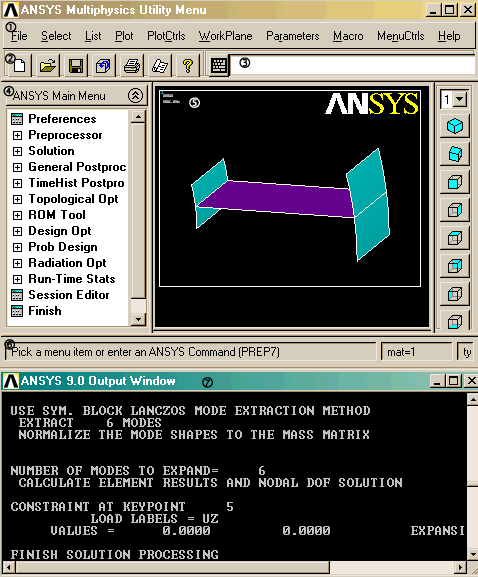
Task: Click the Output Window vertical scroll down arrow
Action: pyautogui.click(x=472, y=554)
